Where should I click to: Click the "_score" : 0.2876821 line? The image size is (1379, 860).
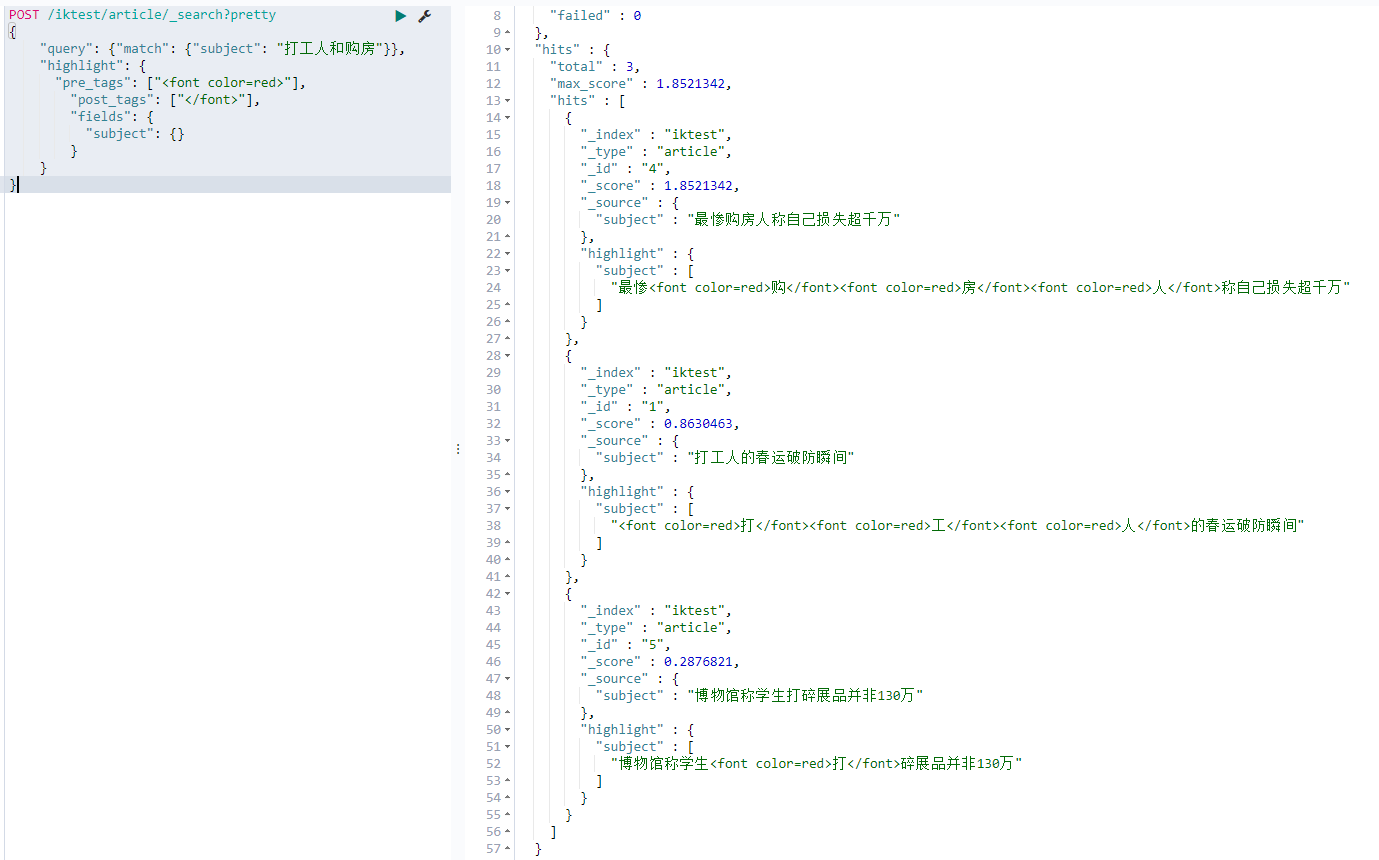[x=660, y=662]
